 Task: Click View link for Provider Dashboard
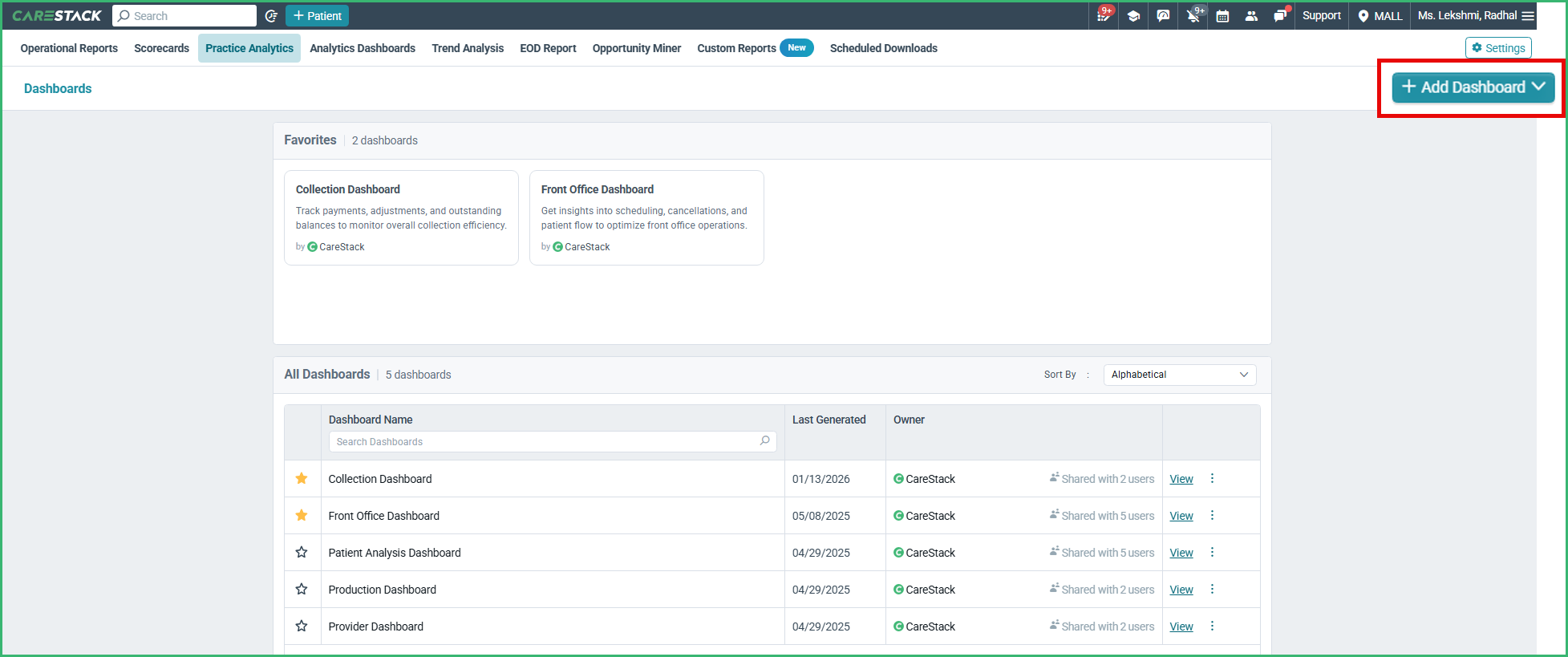pos(1181,627)
